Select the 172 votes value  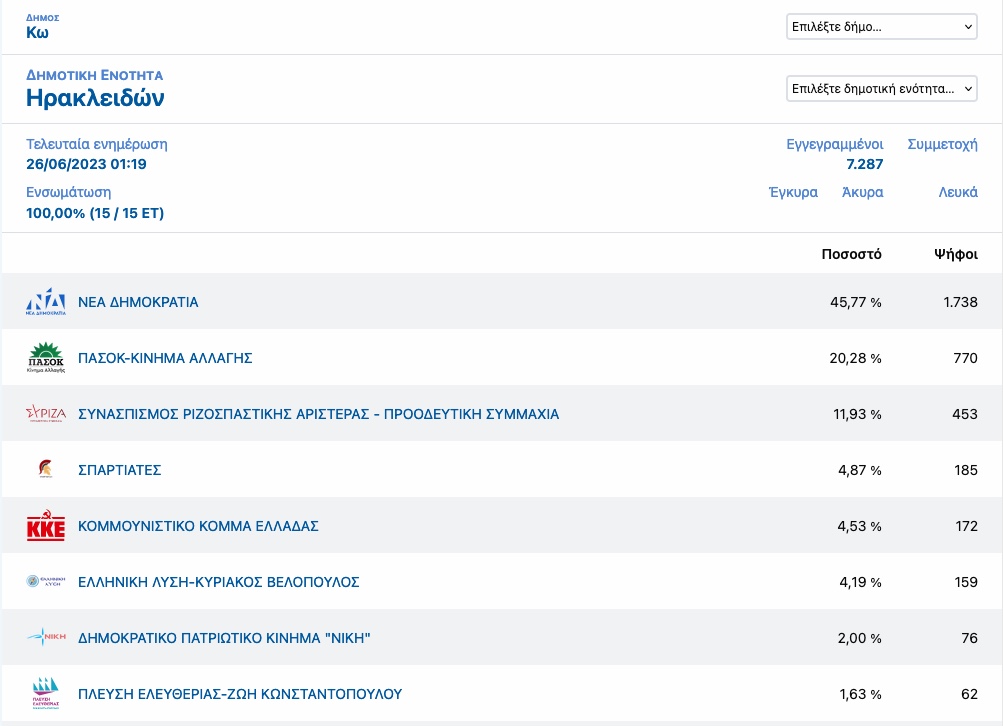tap(967, 526)
